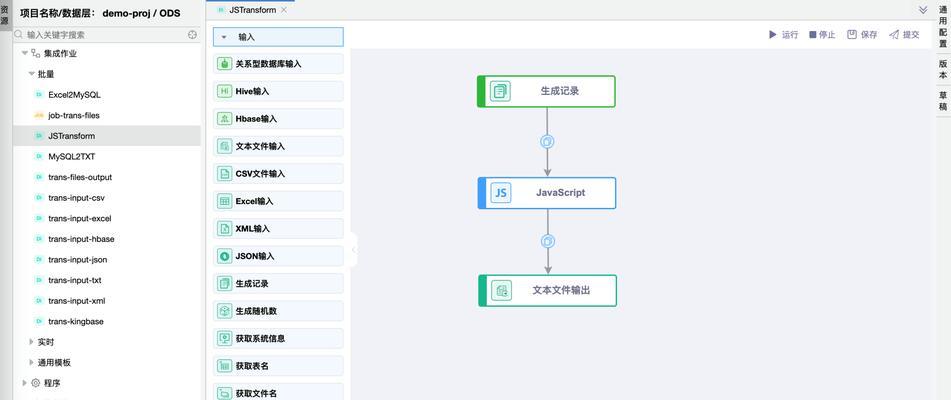Screen dimensions: 951x400
Task: Select the 文本文件输出 node on the canvas
Action: pyautogui.click(x=548, y=290)
